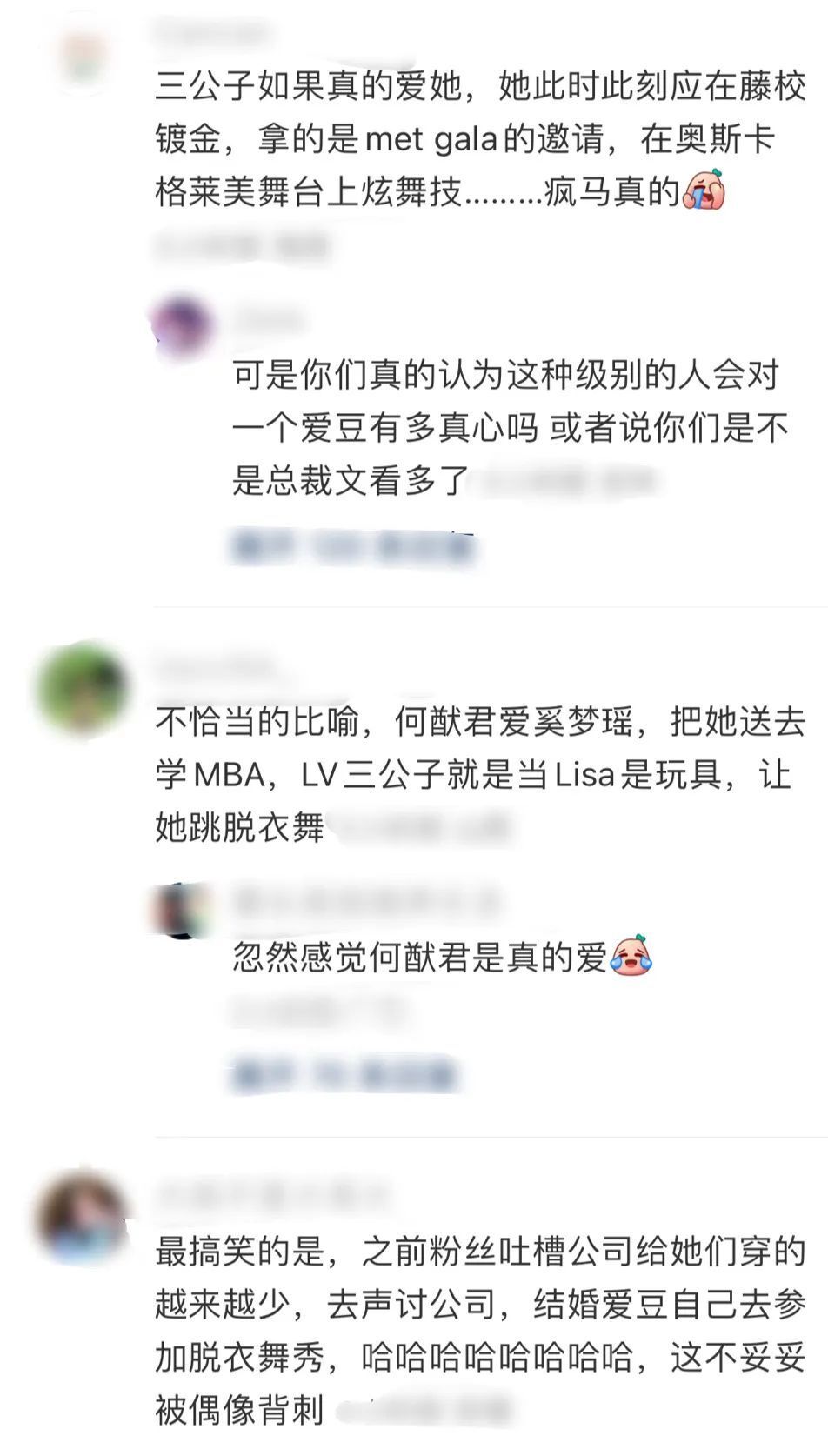Open the green avatar beside the 何猷君 comment
The image size is (828, 1456).
80,687
